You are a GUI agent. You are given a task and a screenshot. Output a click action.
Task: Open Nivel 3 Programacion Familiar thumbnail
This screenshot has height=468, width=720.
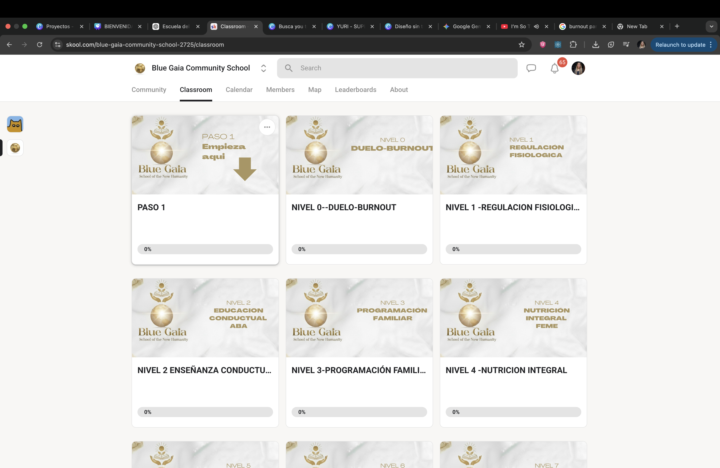(359, 318)
